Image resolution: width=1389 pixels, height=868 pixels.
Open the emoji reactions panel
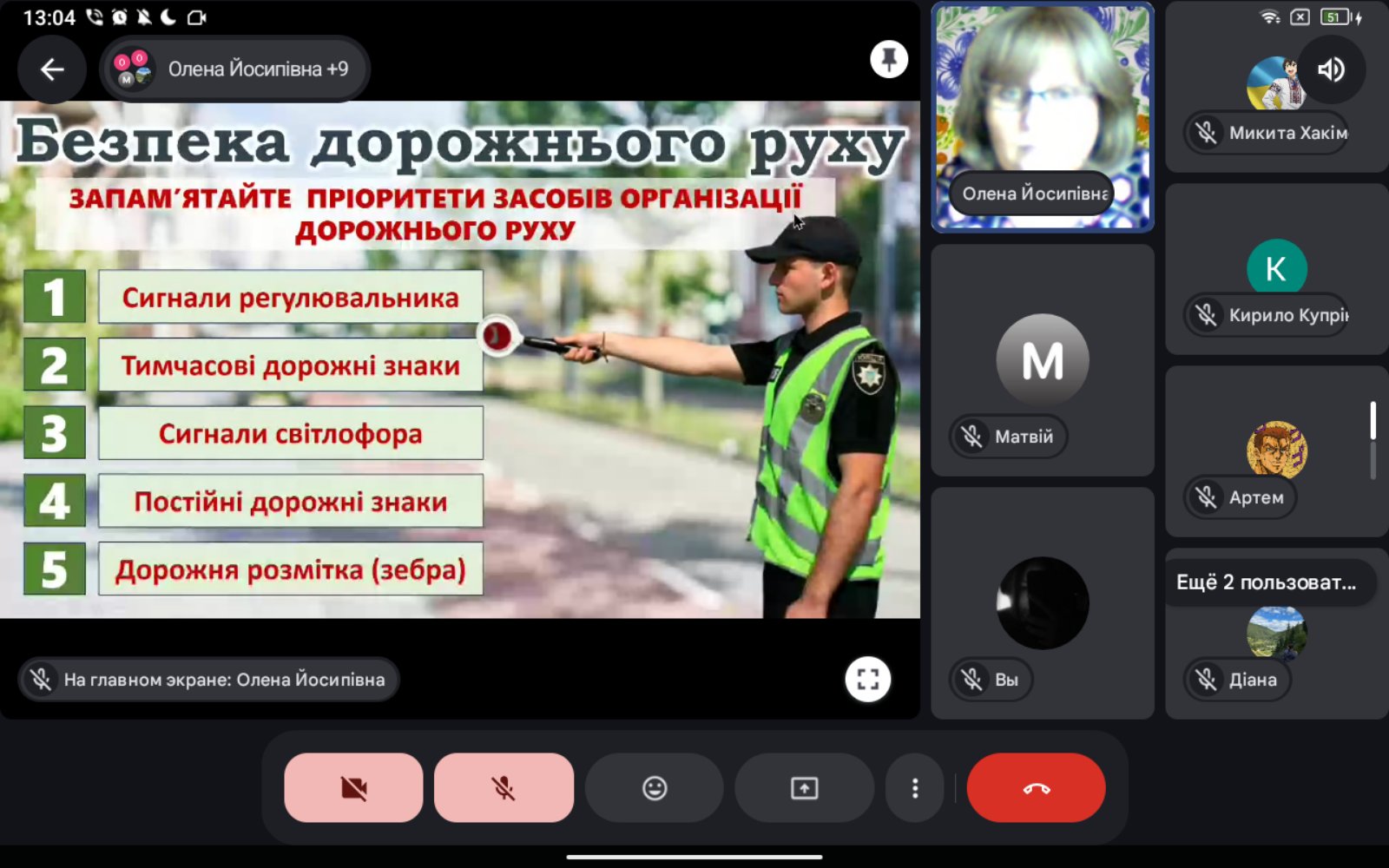click(x=655, y=787)
